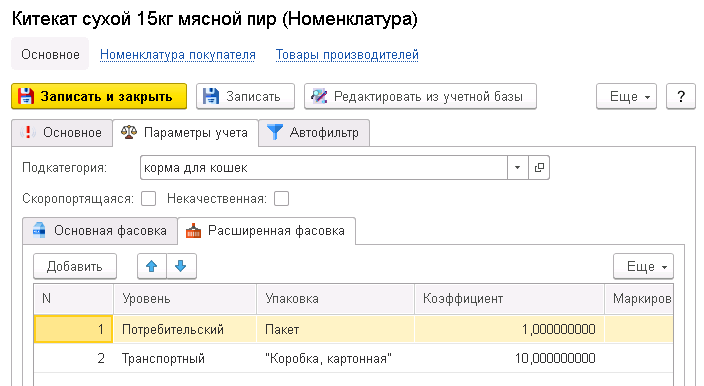Switch to the Основное tab with exclamation
The width and height of the screenshot is (704, 386).
62,132
